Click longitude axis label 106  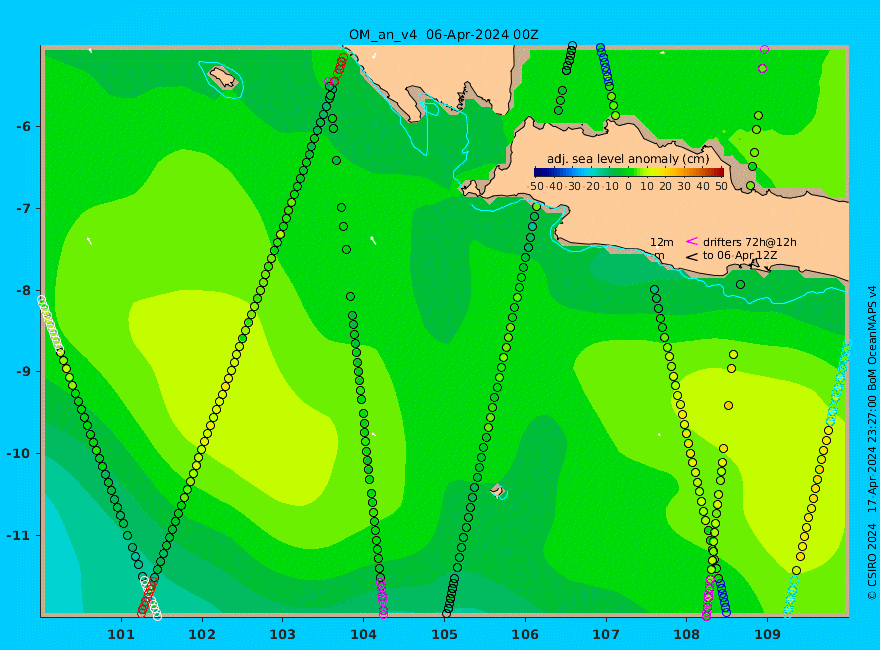525,635
